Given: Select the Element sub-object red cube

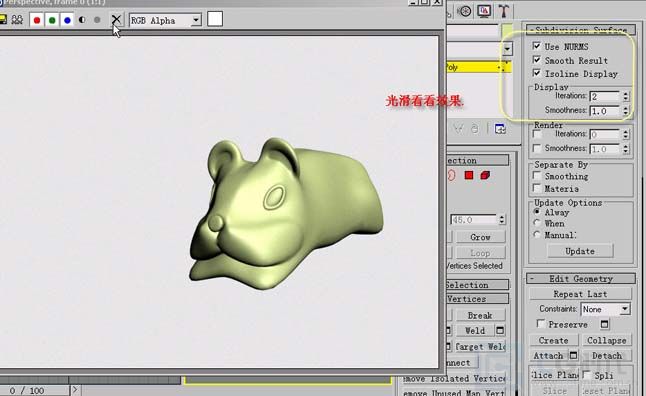Looking at the screenshot, I should click(x=485, y=175).
